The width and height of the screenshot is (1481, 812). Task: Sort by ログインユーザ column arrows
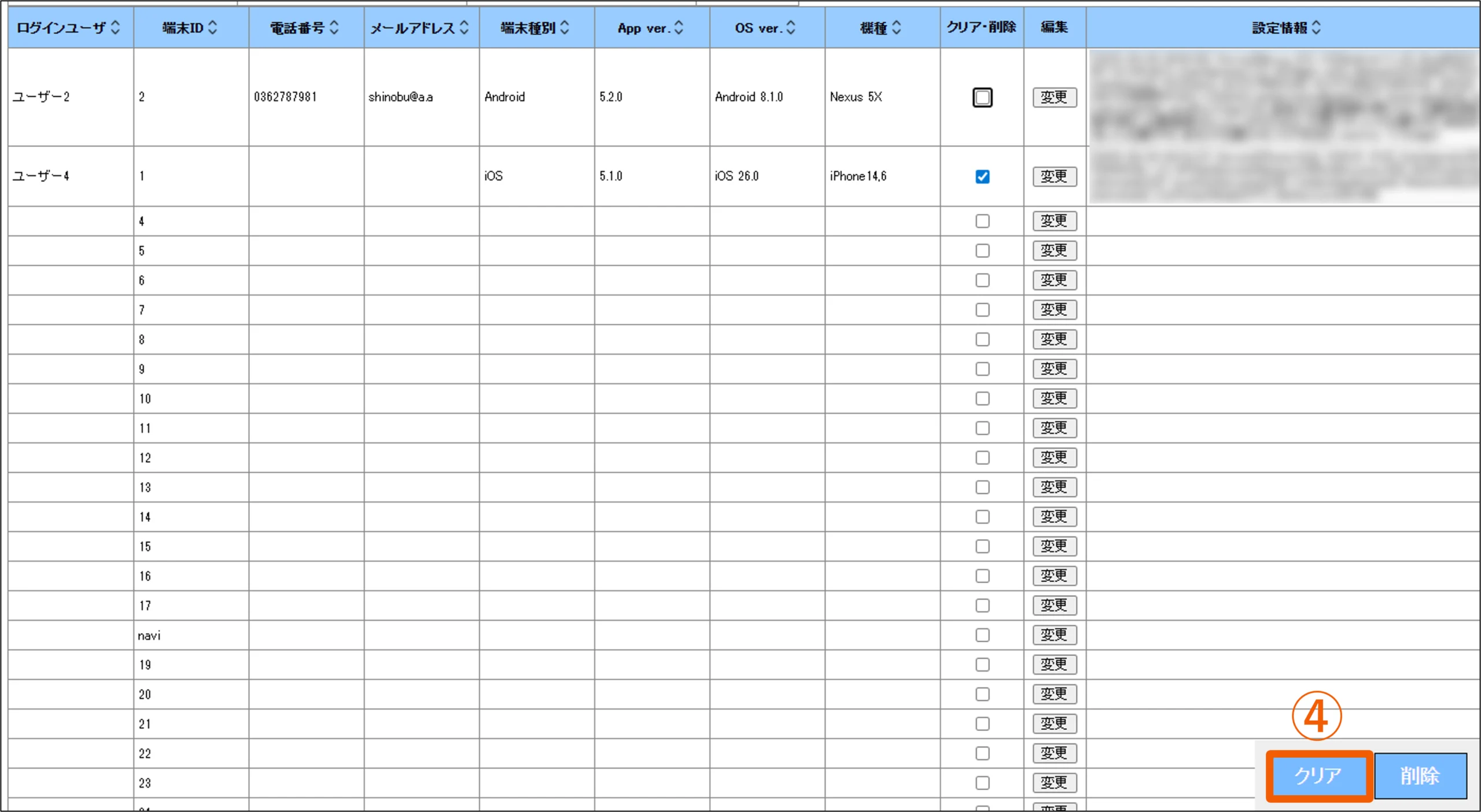[x=115, y=27]
